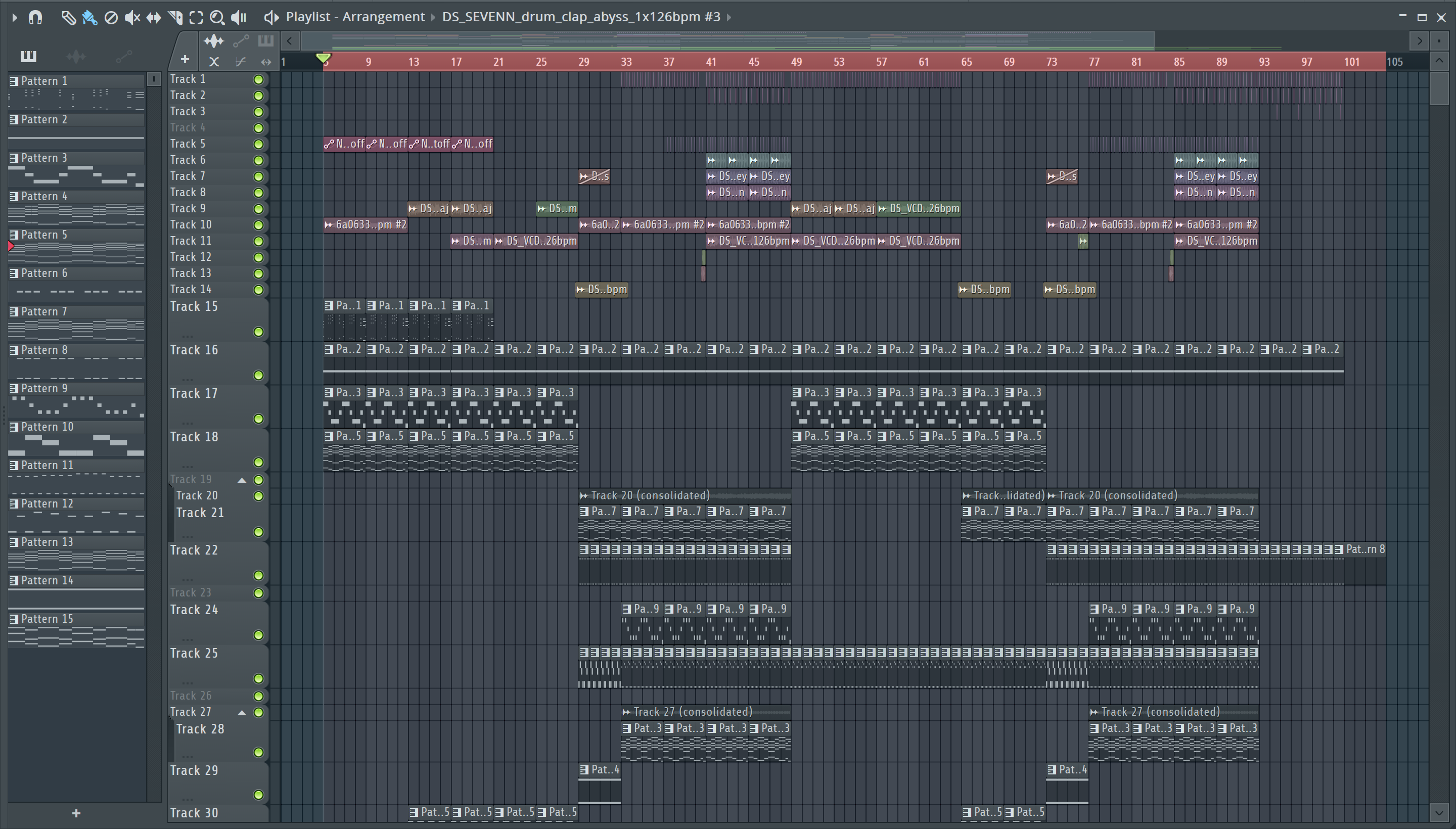Mute Track 5 with its green LED
The image size is (1456, 829).
pos(258,145)
